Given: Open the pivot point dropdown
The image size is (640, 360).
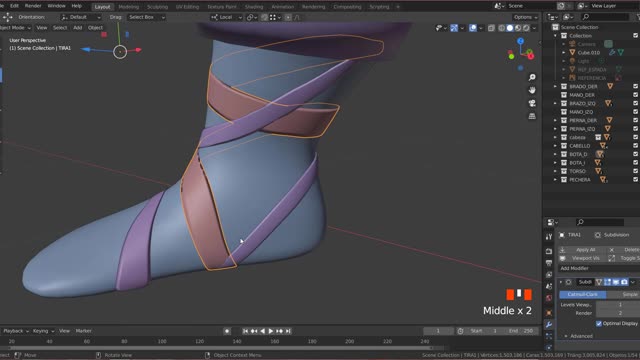Looking at the screenshot, I should click(252, 17).
